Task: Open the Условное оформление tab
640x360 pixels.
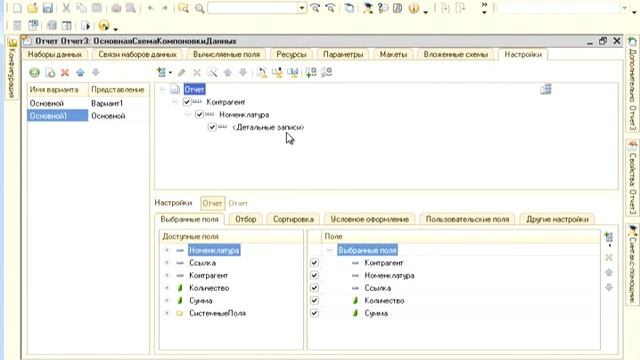Action: pos(369,219)
